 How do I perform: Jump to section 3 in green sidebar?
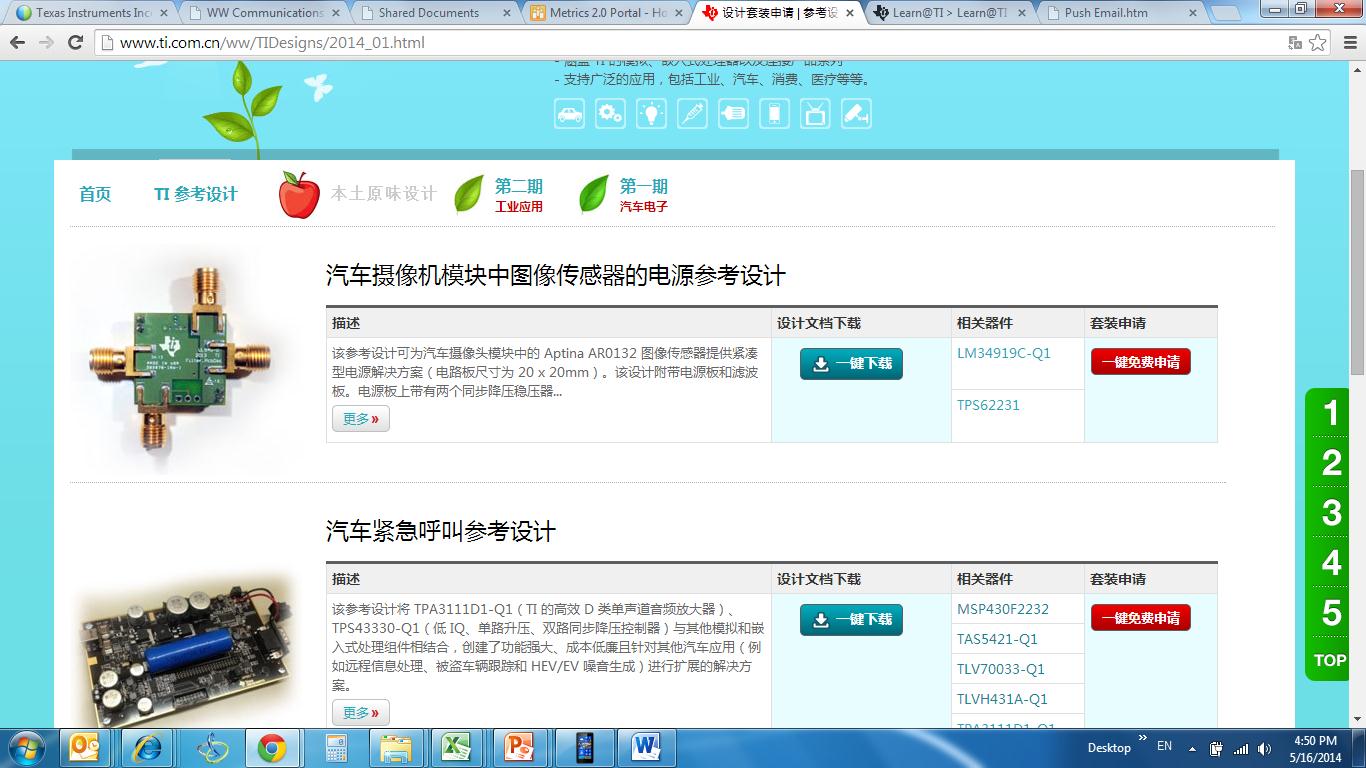(1331, 513)
